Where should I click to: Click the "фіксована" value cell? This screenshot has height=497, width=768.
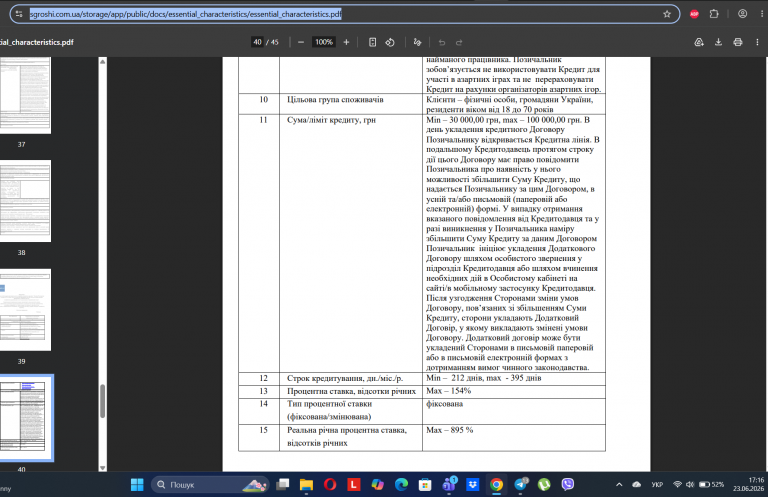click(x=514, y=411)
